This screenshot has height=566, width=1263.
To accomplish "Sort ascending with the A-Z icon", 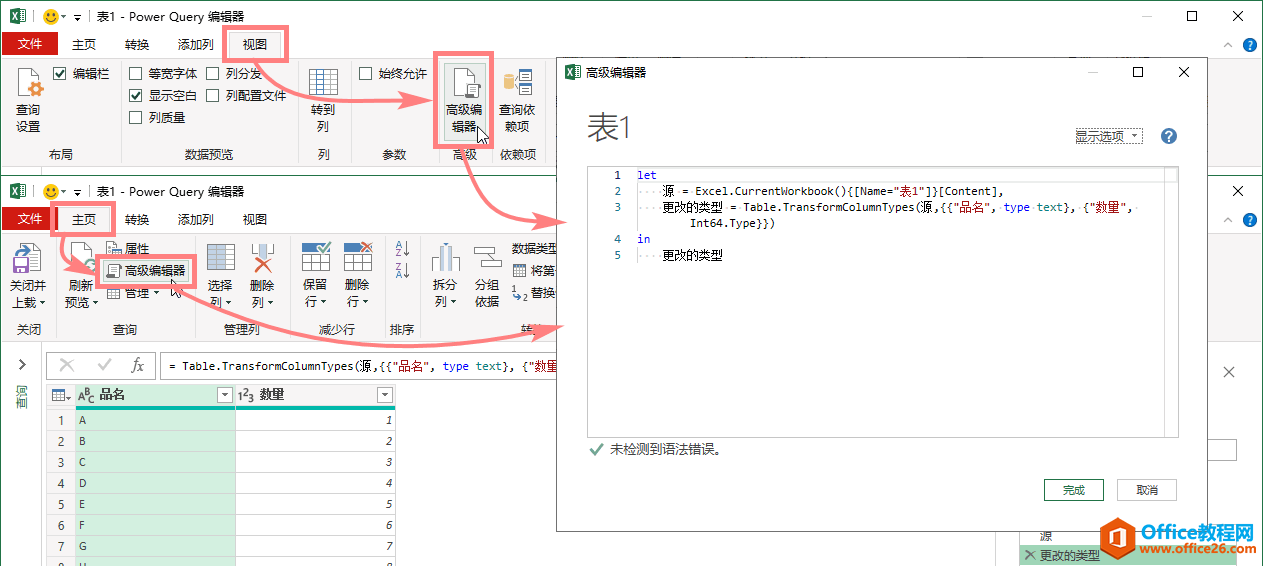I will (403, 248).
